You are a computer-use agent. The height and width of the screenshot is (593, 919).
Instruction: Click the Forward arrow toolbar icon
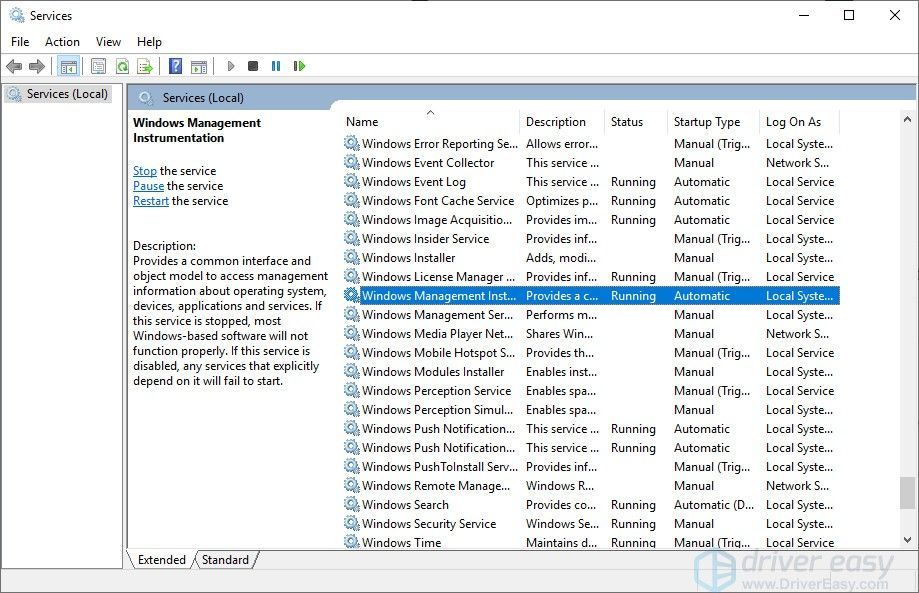(37, 66)
